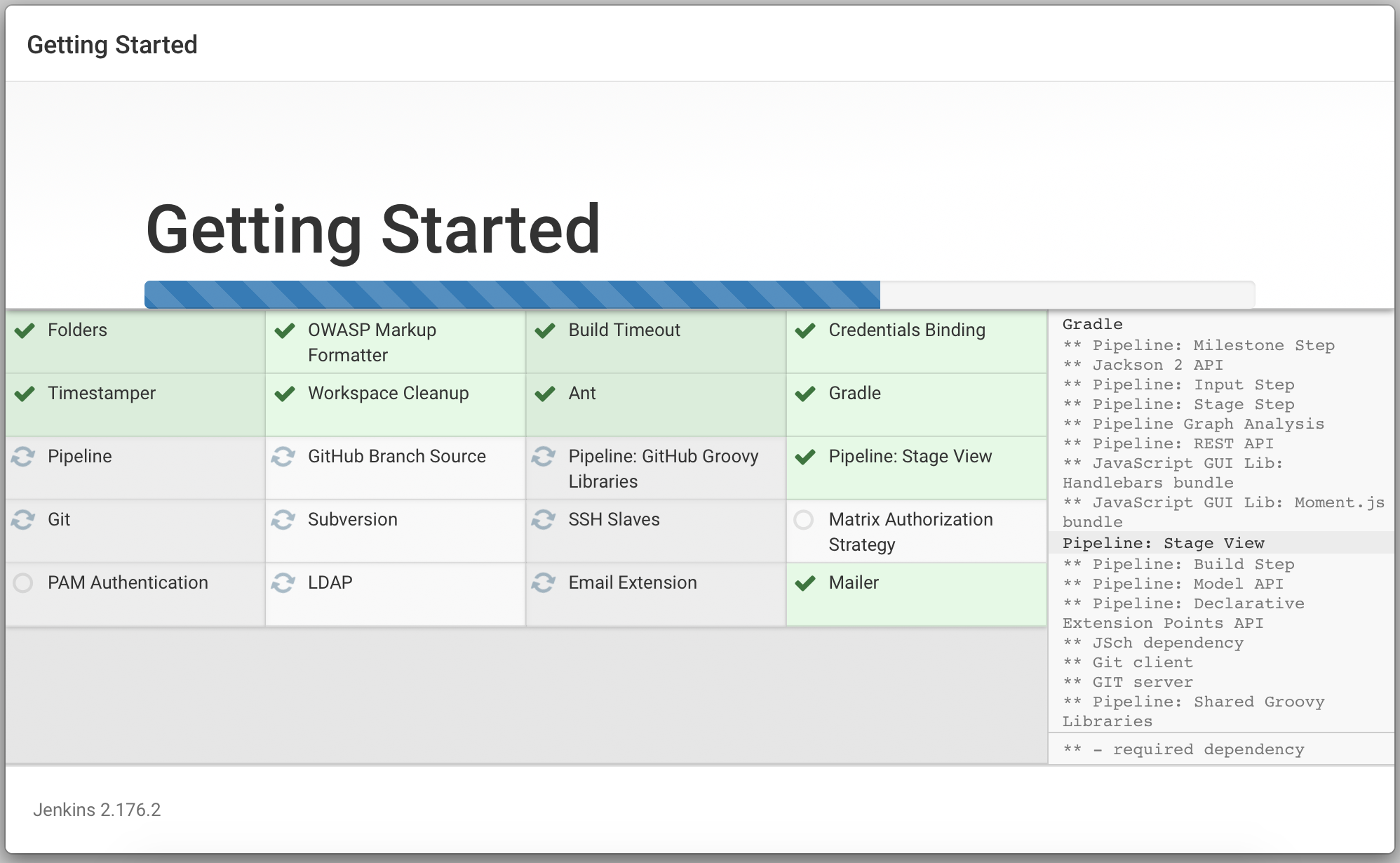The height and width of the screenshot is (863, 1400).
Task: Click the green checkmark next to Folders
Action: tap(25, 330)
